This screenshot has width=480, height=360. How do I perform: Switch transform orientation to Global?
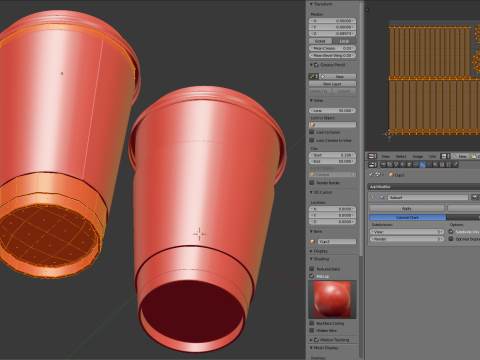click(320, 41)
